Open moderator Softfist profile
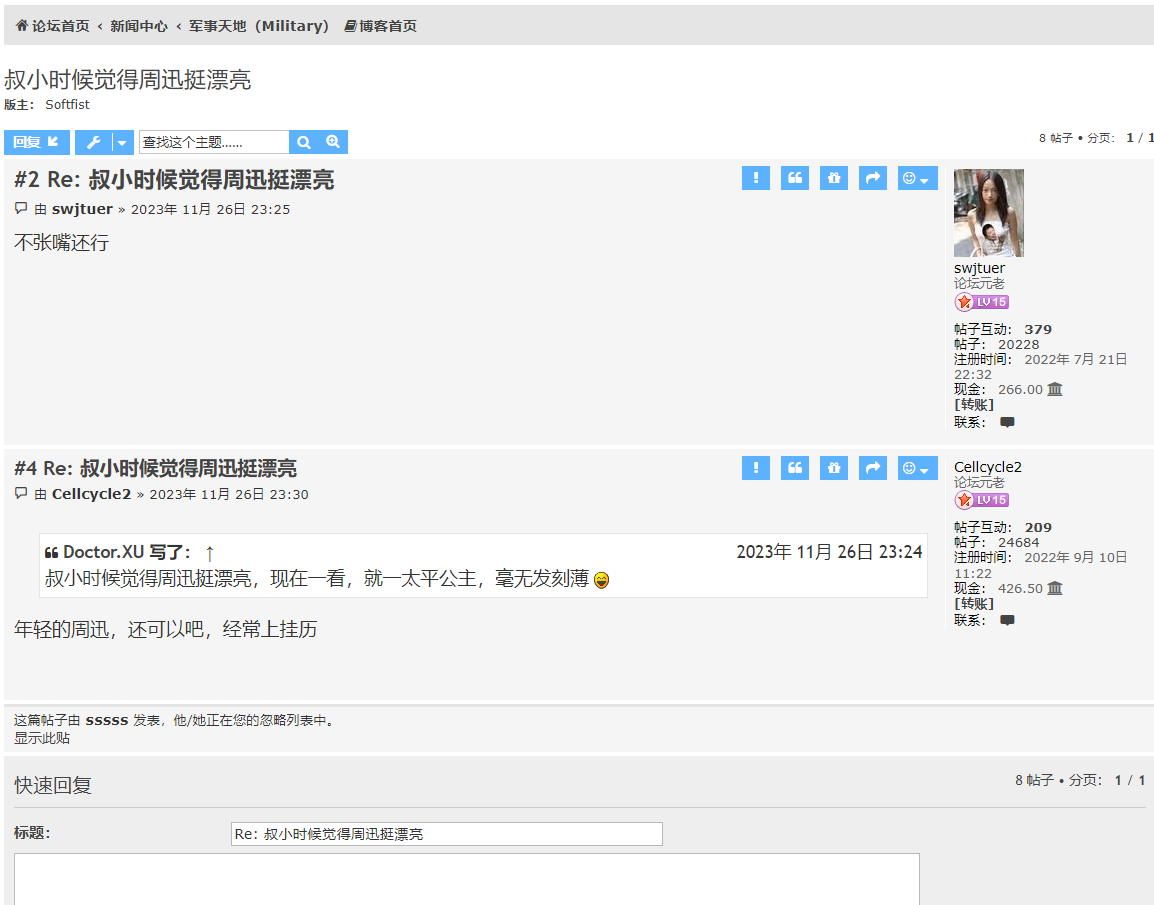 (x=67, y=104)
